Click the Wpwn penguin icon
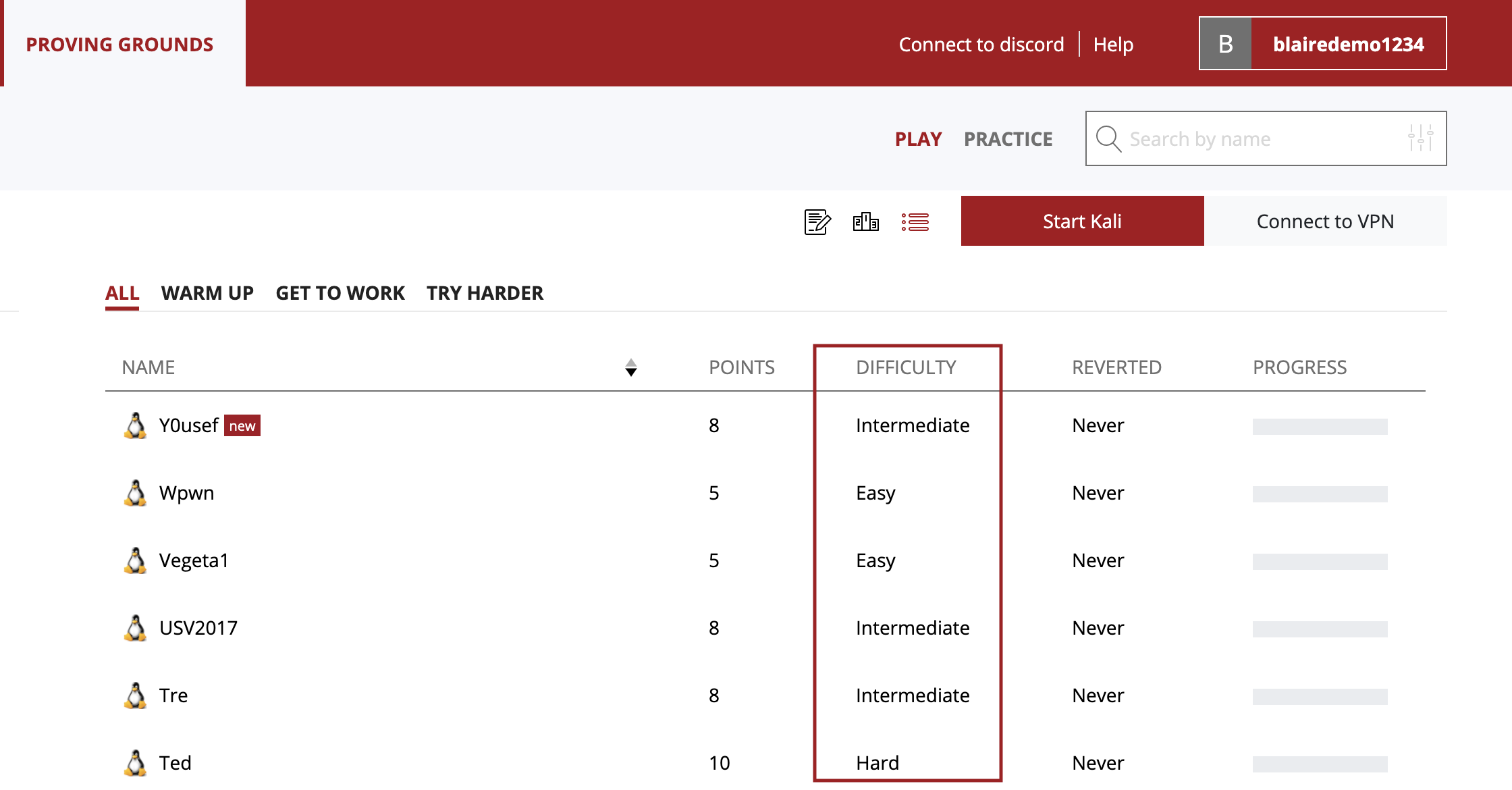Screen dimensions: 1512x790 (136, 493)
